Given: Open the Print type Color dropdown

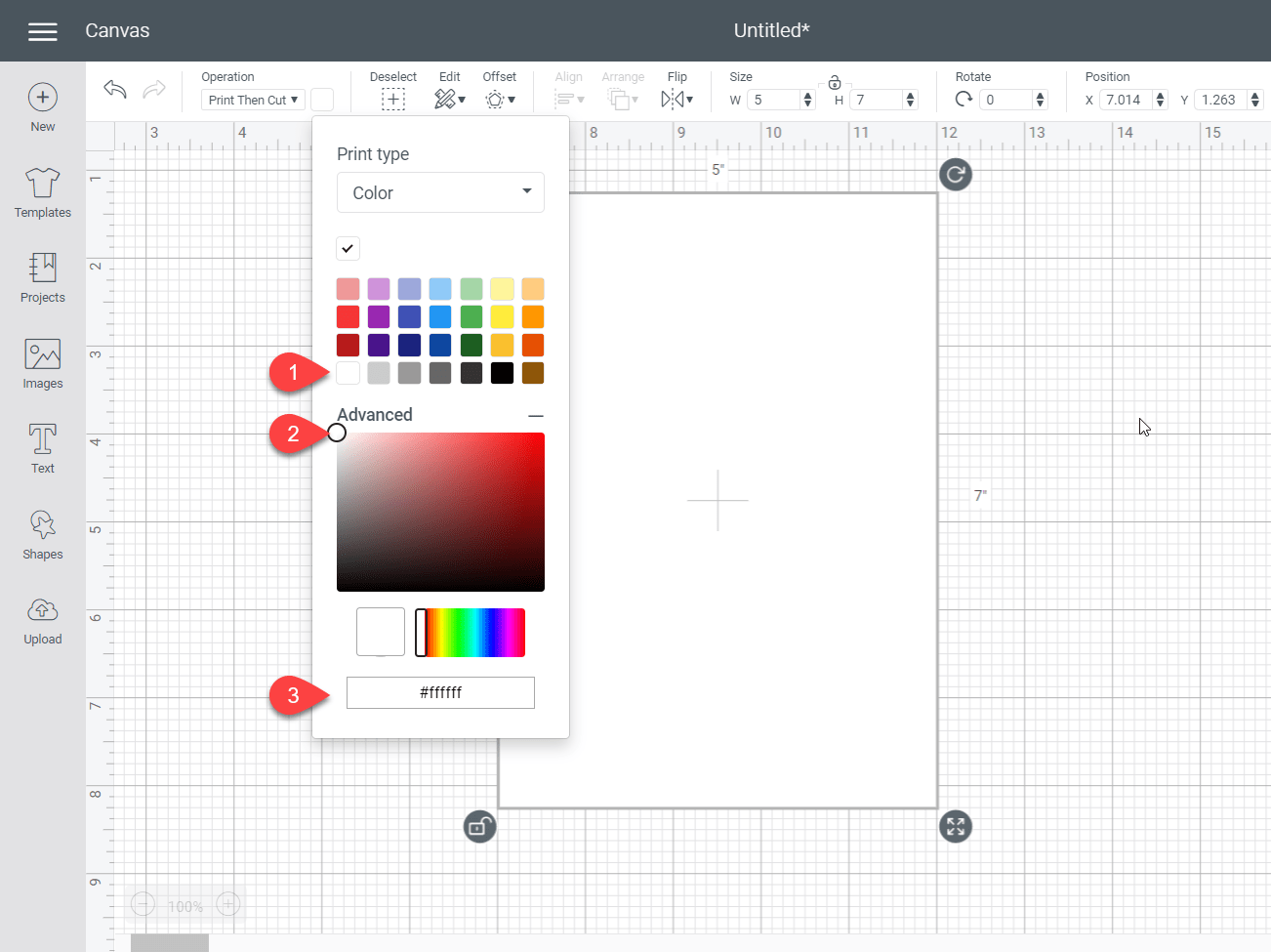Looking at the screenshot, I should click(440, 192).
